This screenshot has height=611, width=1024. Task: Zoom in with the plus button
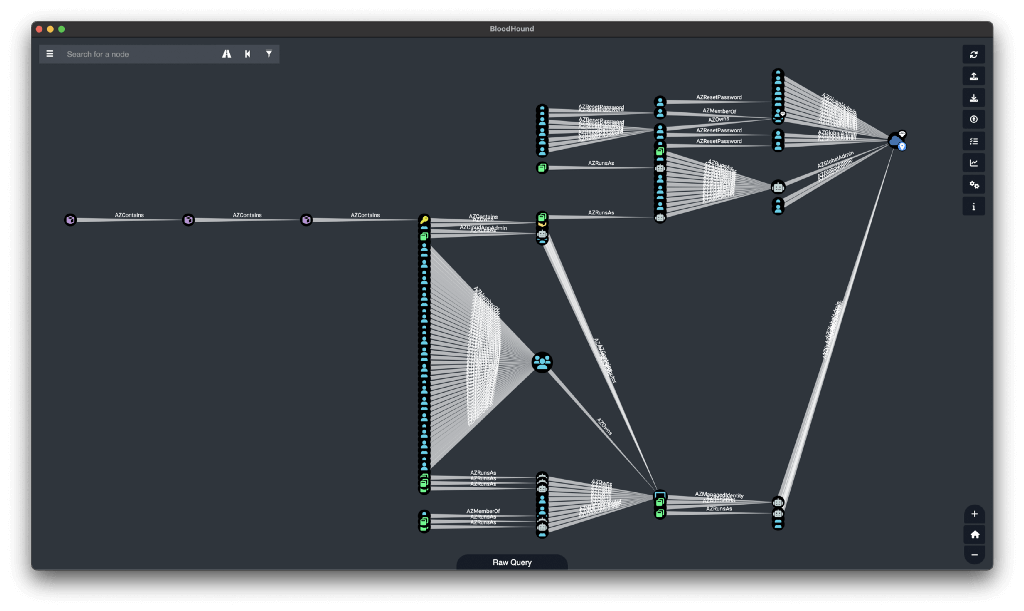tap(975, 514)
